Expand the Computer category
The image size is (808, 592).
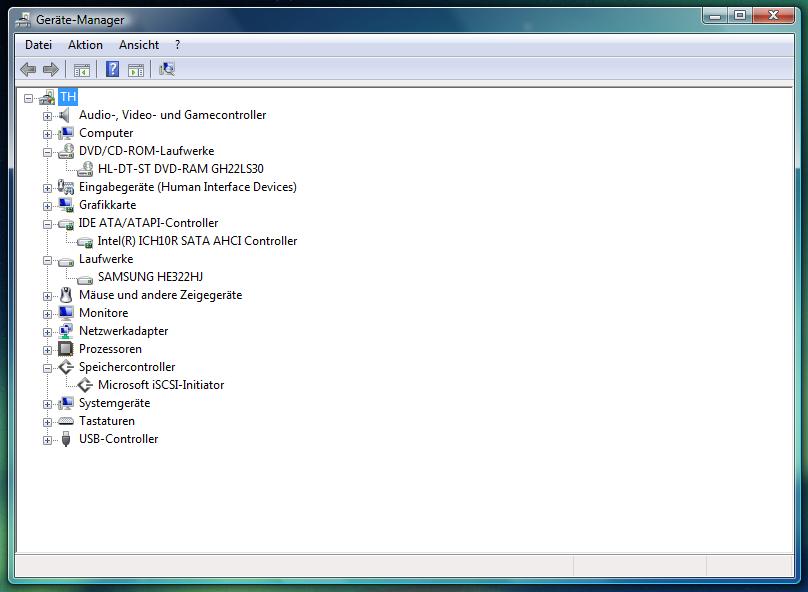47,134
